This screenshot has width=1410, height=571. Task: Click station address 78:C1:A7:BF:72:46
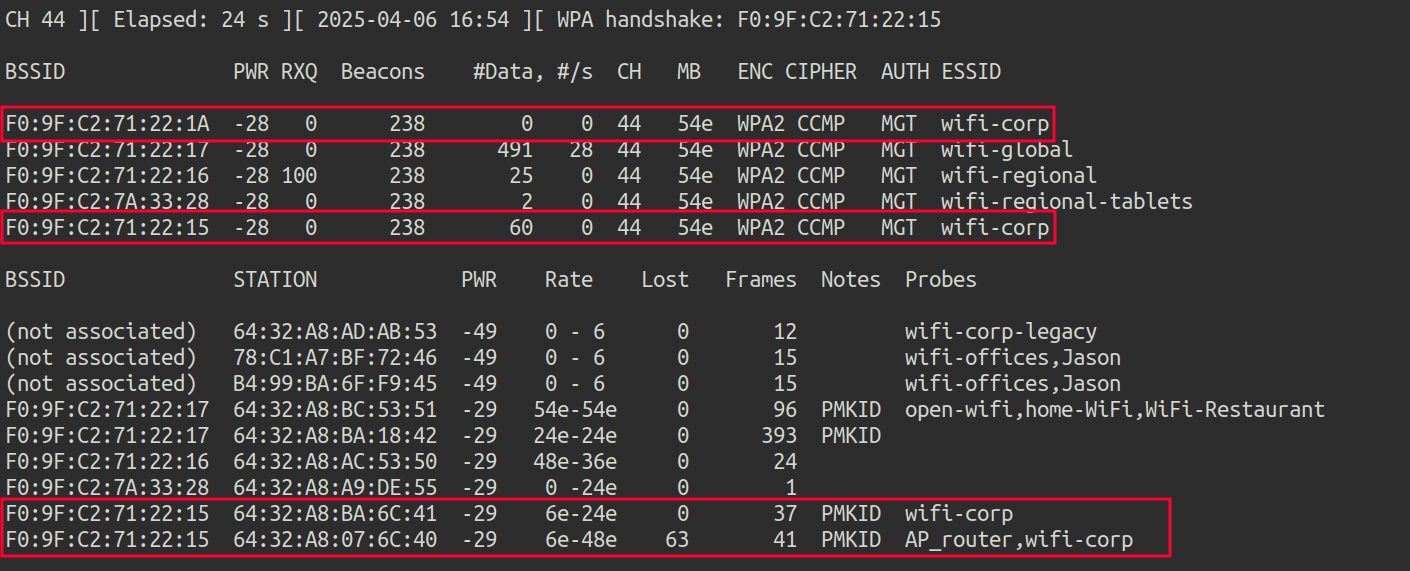[335, 358]
